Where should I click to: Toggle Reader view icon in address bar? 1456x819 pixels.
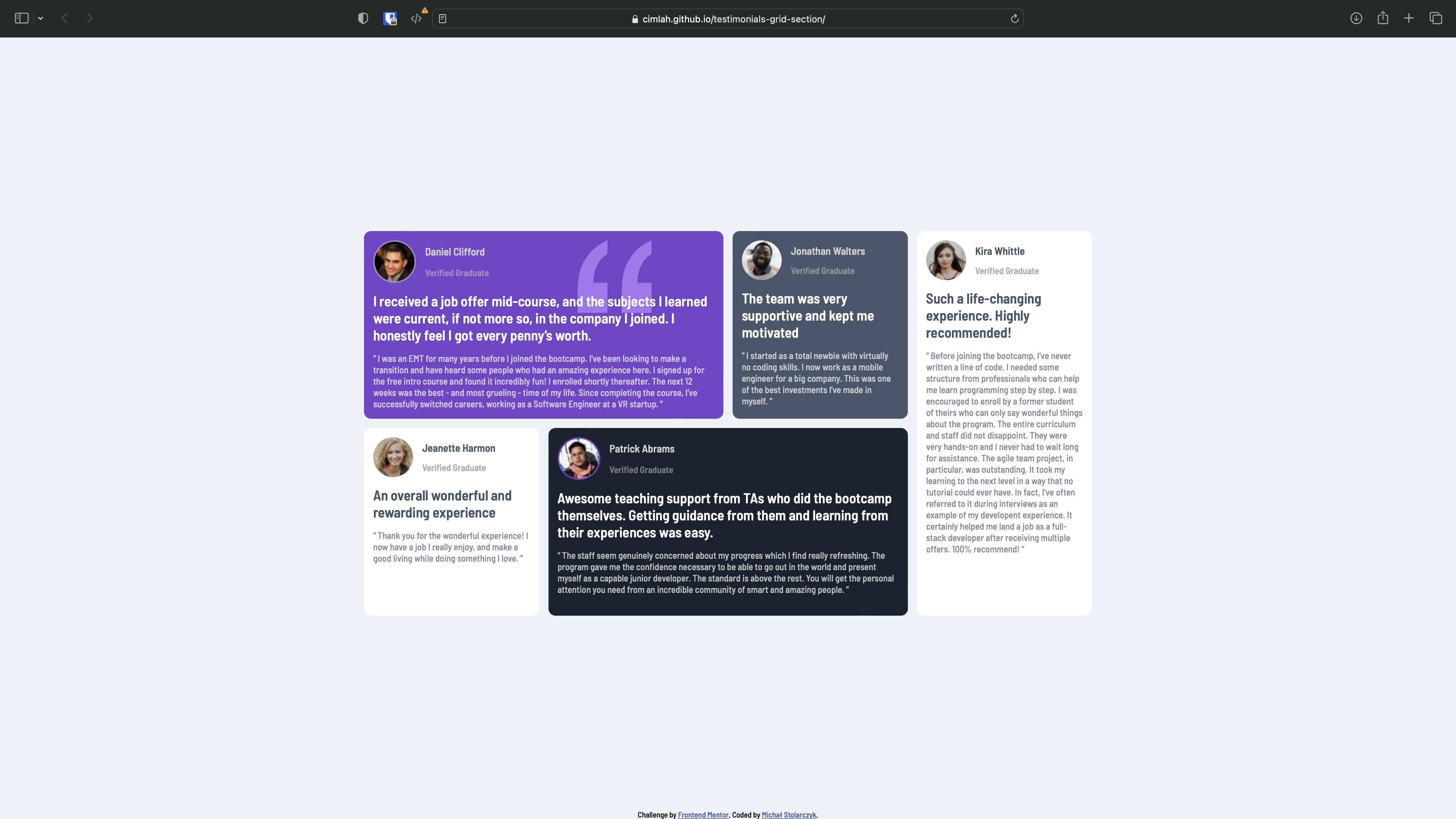tap(443, 18)
